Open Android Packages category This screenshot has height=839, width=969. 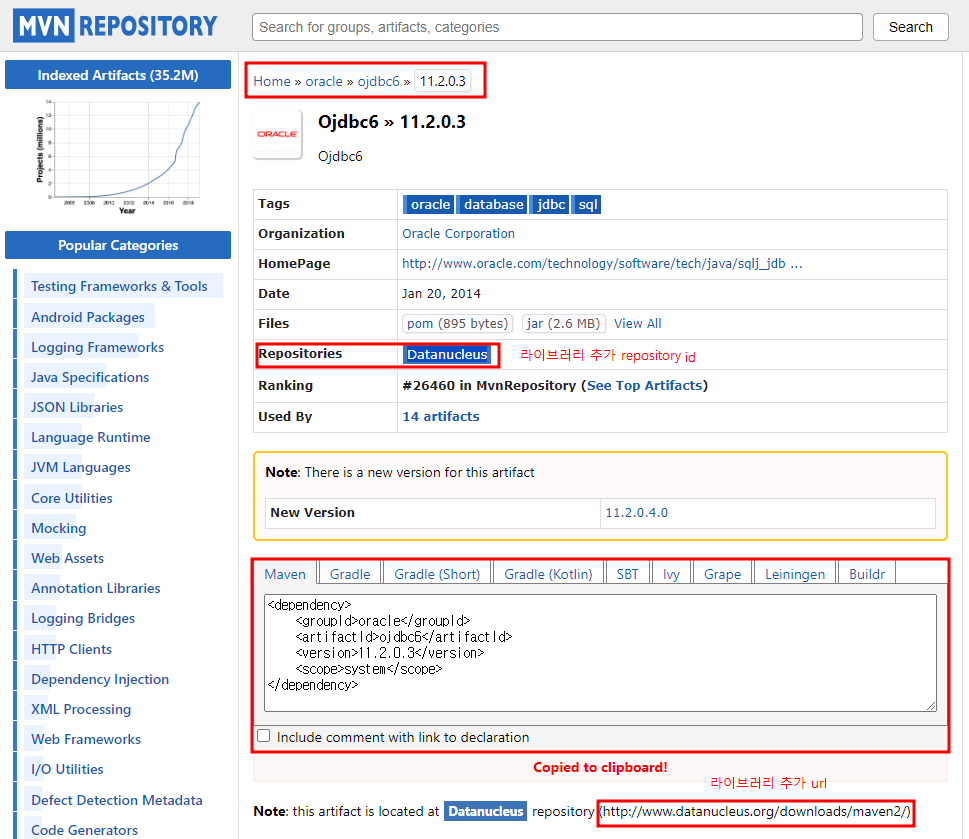(88, 317)
